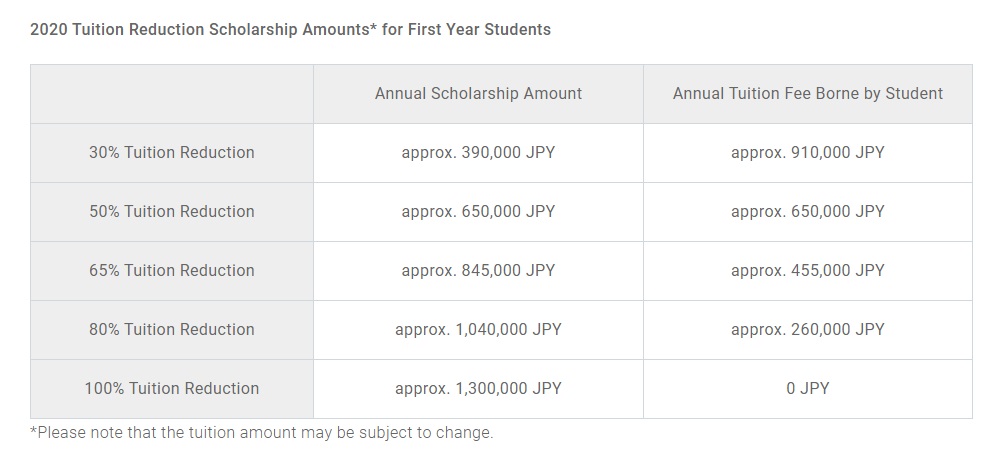Click the 100% Tuition Reduction row label
988x456 pixels.
pos(172,389)
